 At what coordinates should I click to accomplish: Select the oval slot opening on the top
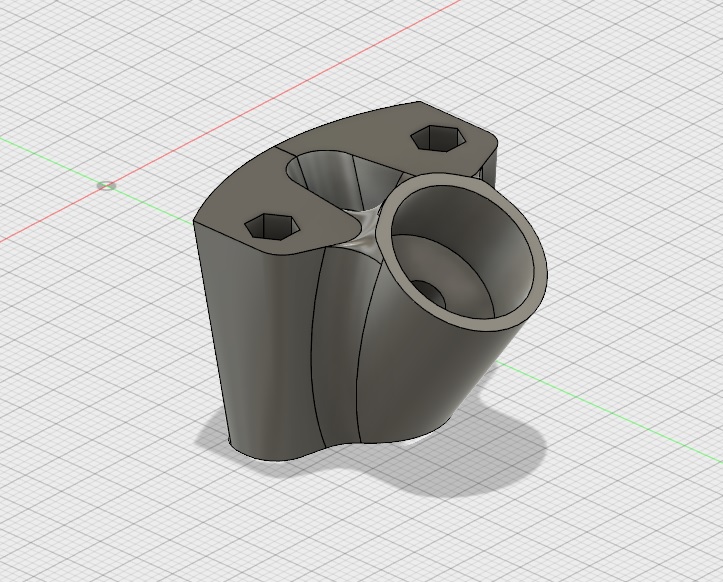coord(344,178)
